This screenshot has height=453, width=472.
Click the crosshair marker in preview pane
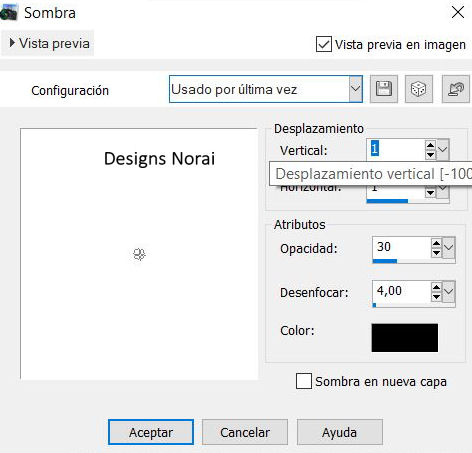(139, 254)
